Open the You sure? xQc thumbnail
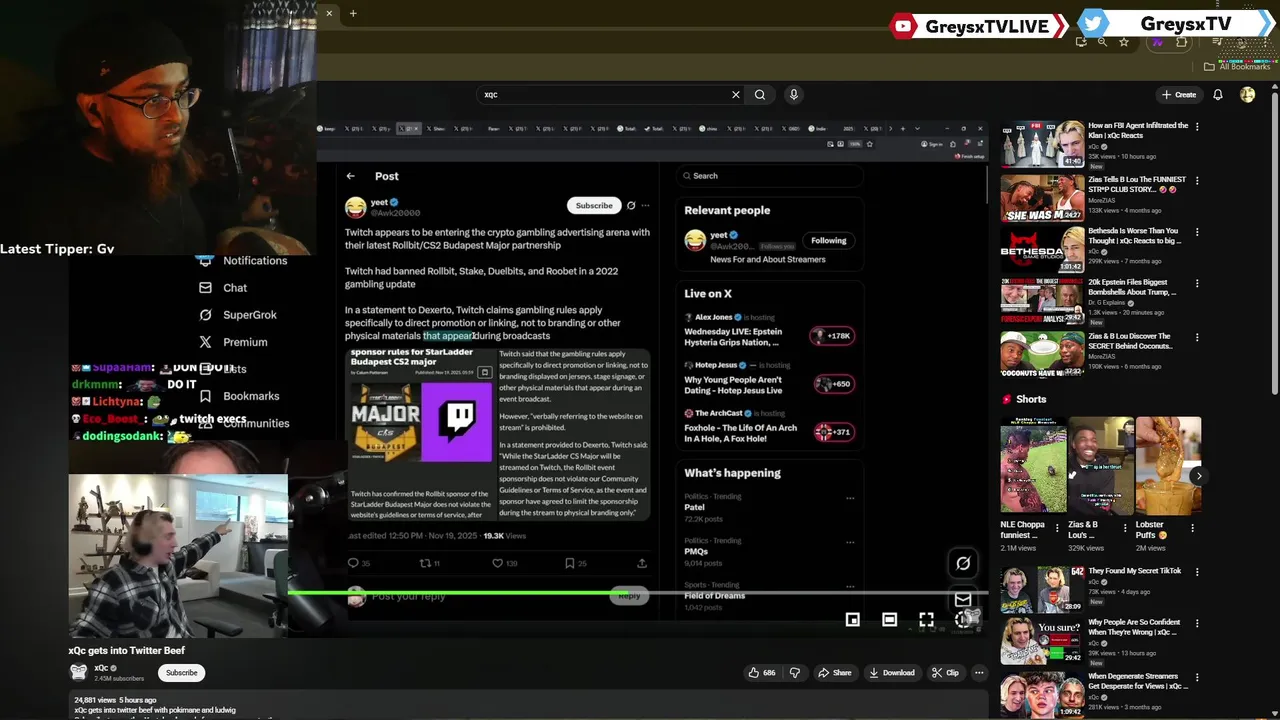The image size is (1280, 720). click(x=1043, y=641)
